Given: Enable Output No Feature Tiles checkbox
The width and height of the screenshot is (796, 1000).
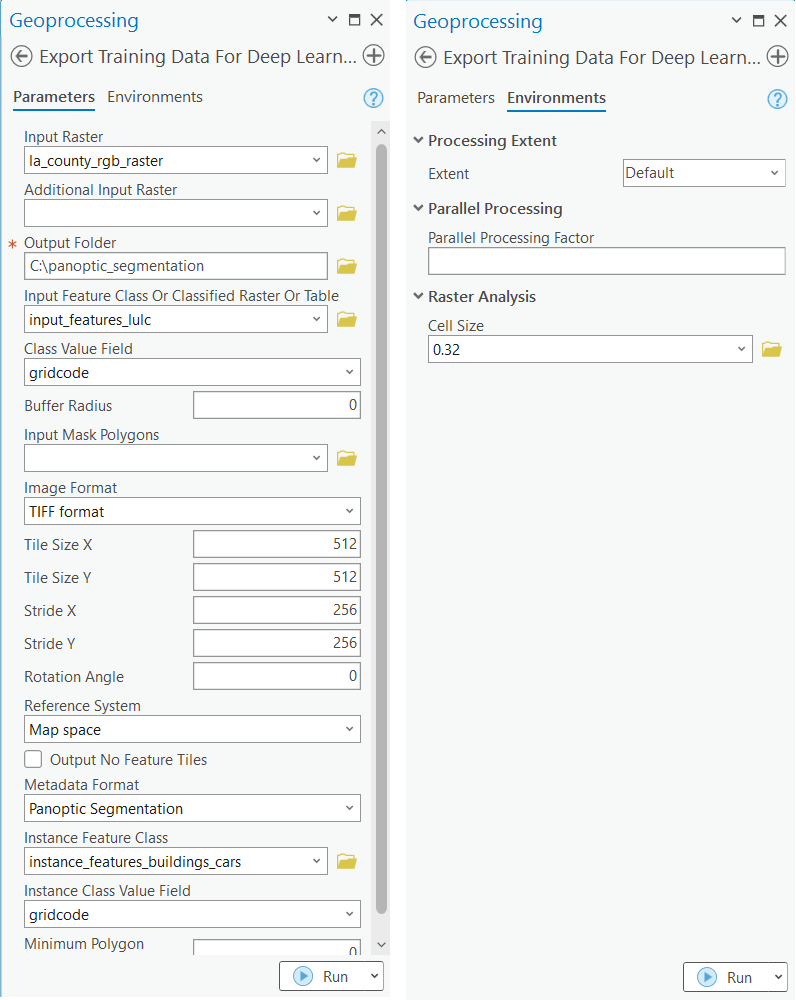Looking at the screenshot, I should [33, 759].
